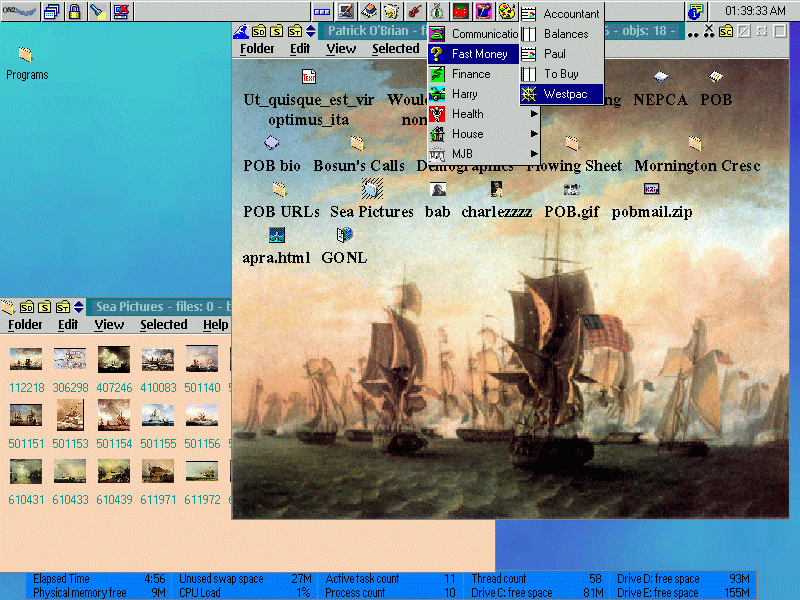
Task: Select the Finance menu entry
Action: click(473, 74)
